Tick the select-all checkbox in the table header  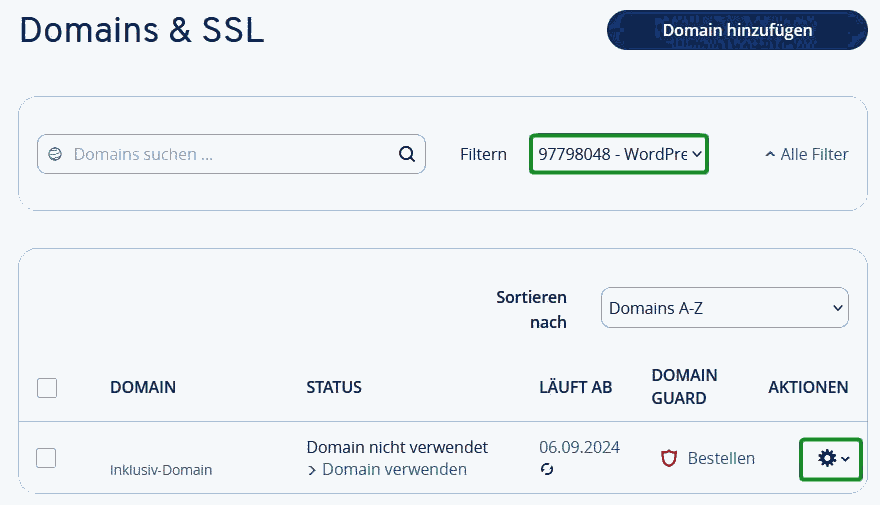[47, 388]
